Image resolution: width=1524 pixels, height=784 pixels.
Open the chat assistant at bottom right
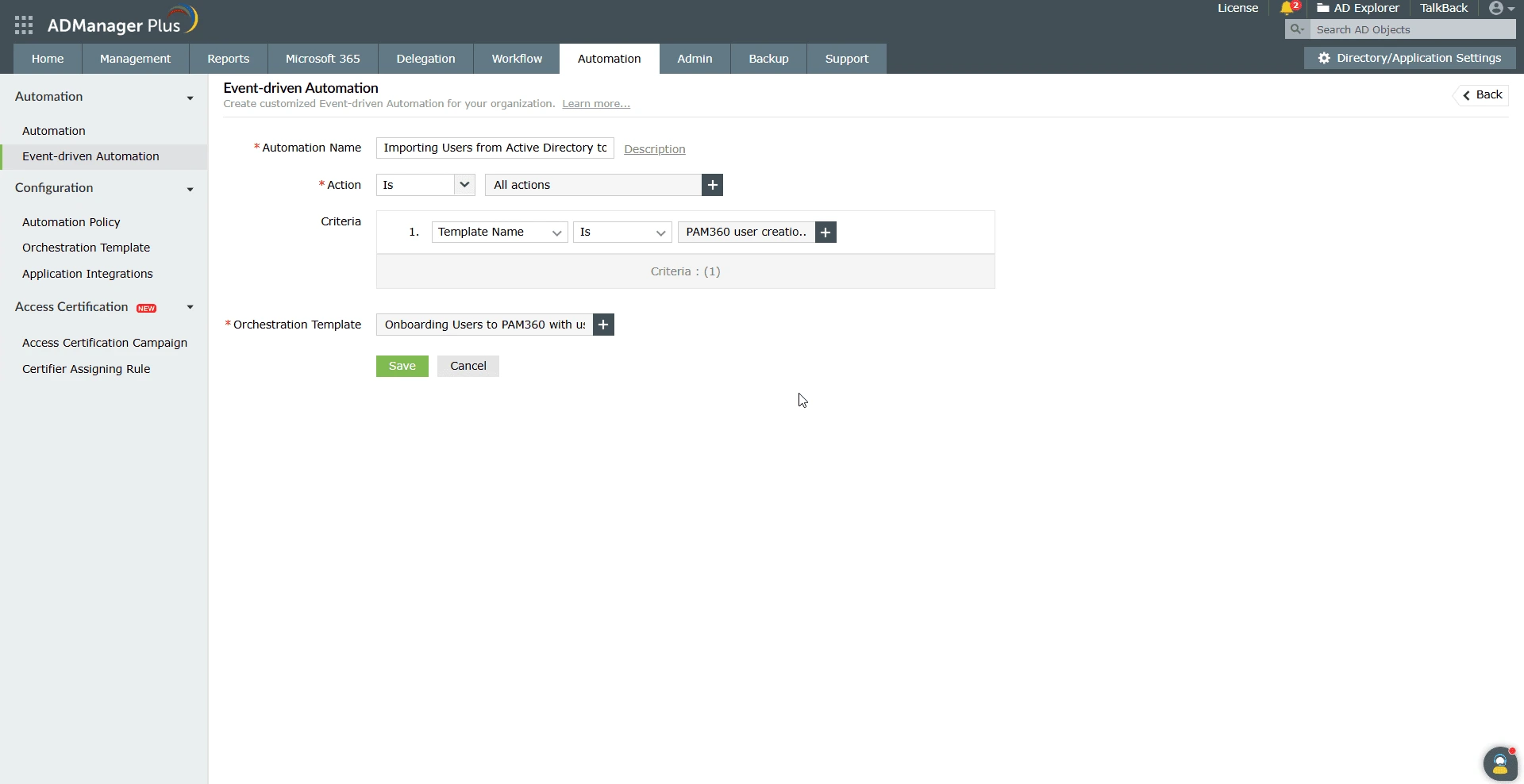click(x=1499, y=763)
